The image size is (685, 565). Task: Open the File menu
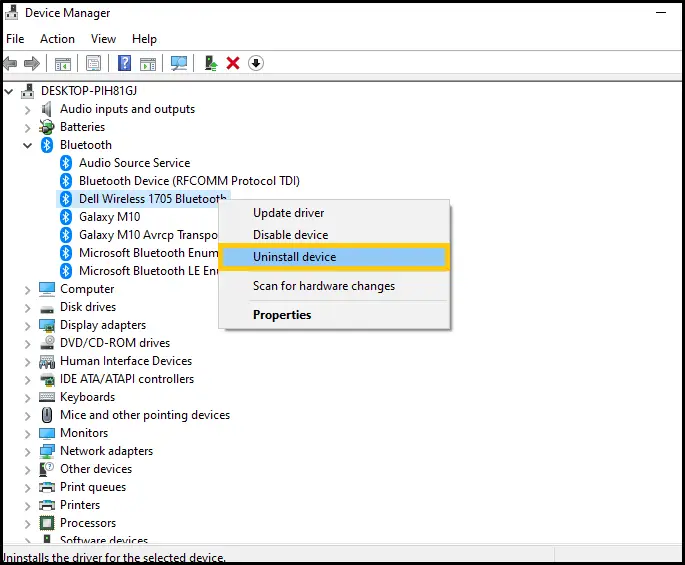pyautogui.click(x=15, y=39)
